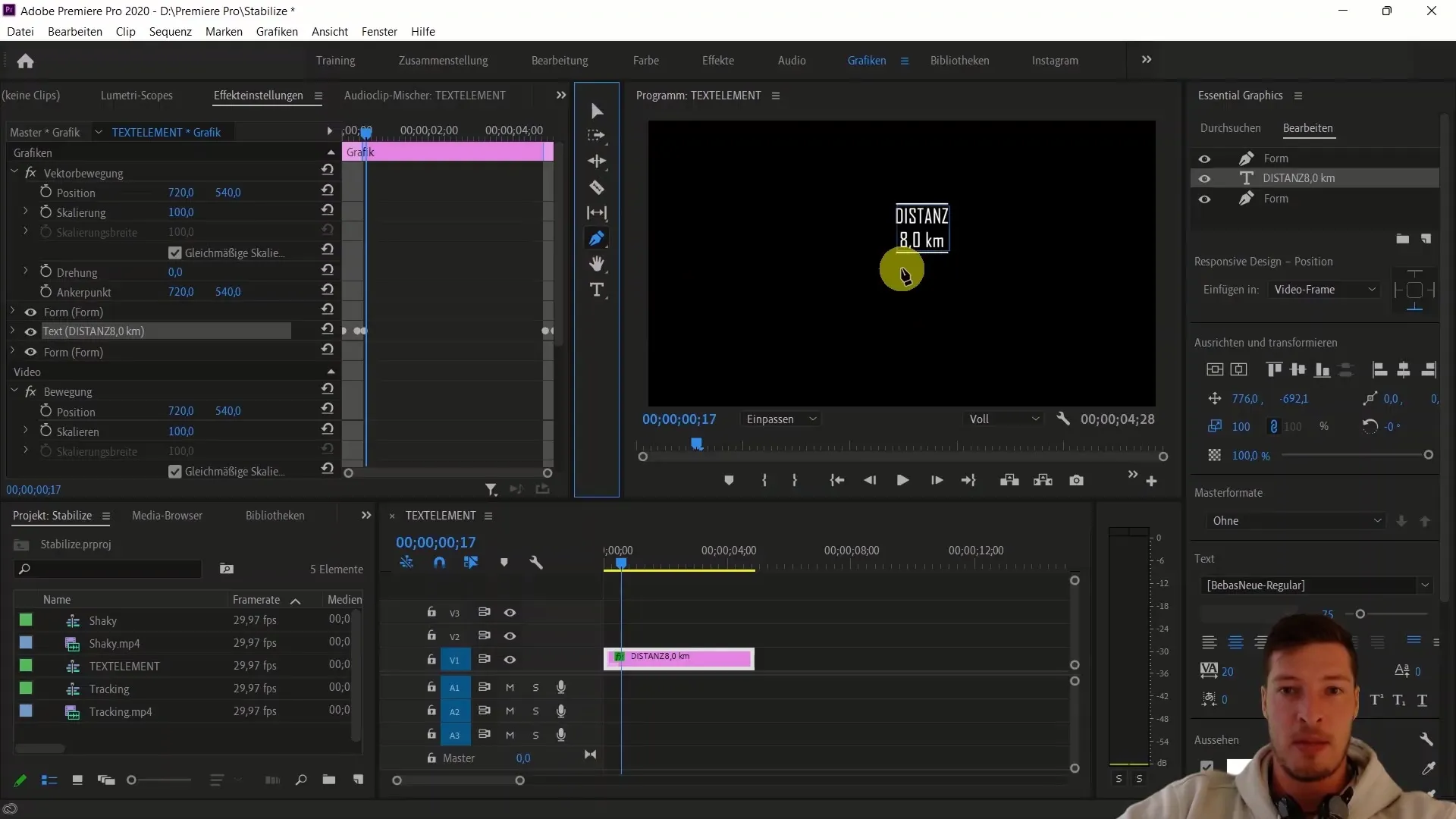Viewport: 1456px width, 819px height.
Task: Show more workspaces with double chevron
Action: pyautogui.click(x=1147, y=60)
